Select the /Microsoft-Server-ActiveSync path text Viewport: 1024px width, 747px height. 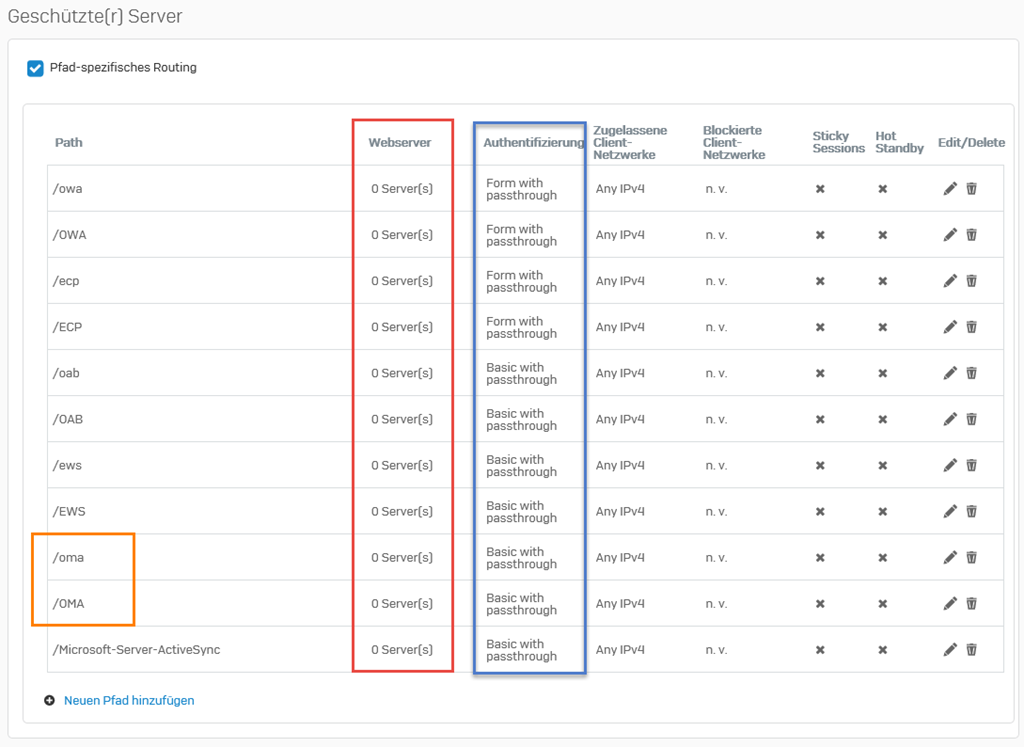click(x=136, y=650)
